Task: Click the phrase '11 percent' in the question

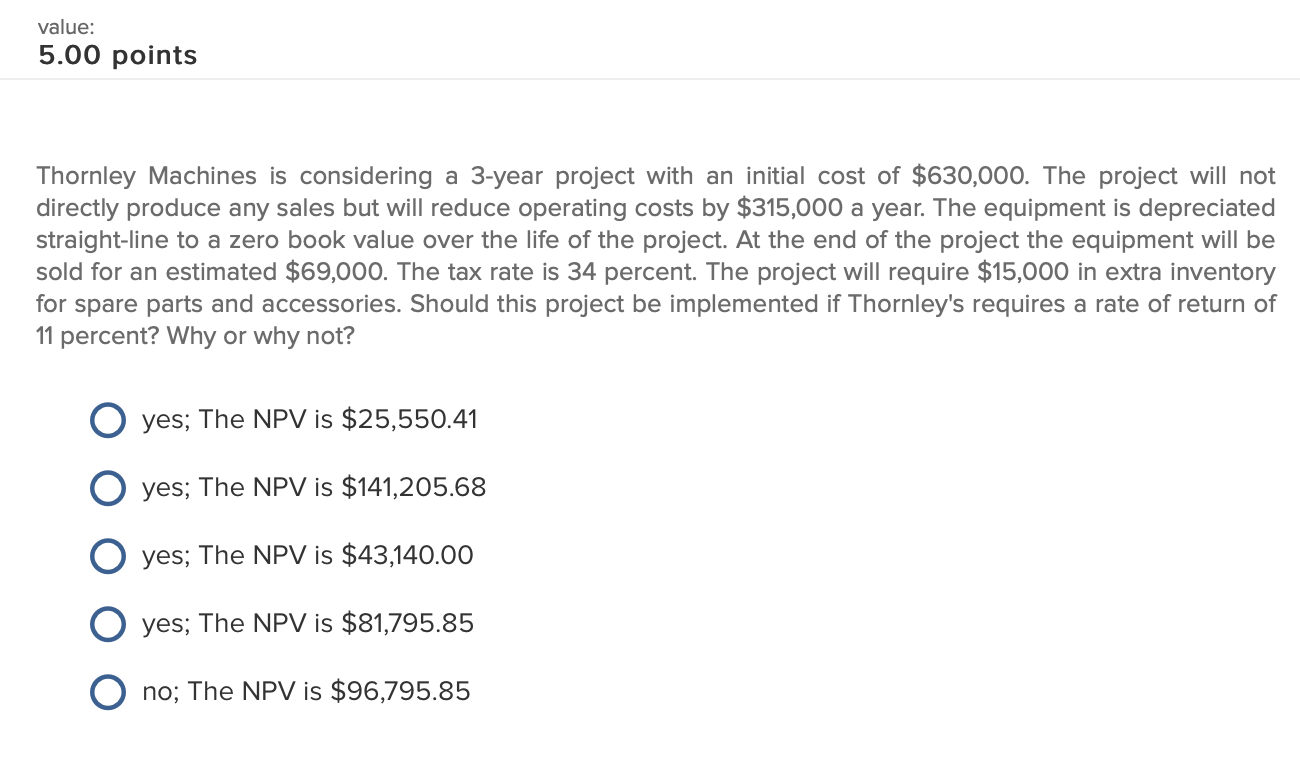Action: coord(69,335)
